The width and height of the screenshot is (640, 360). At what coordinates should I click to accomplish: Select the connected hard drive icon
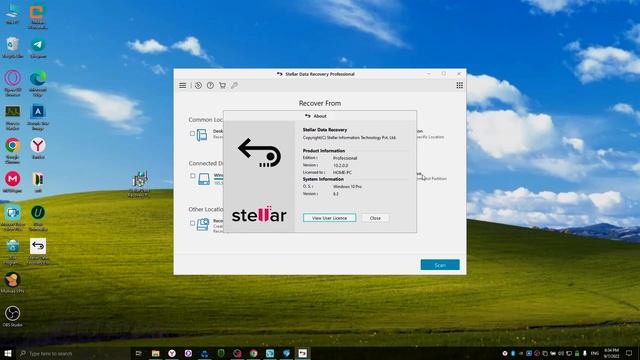[204, 179]
